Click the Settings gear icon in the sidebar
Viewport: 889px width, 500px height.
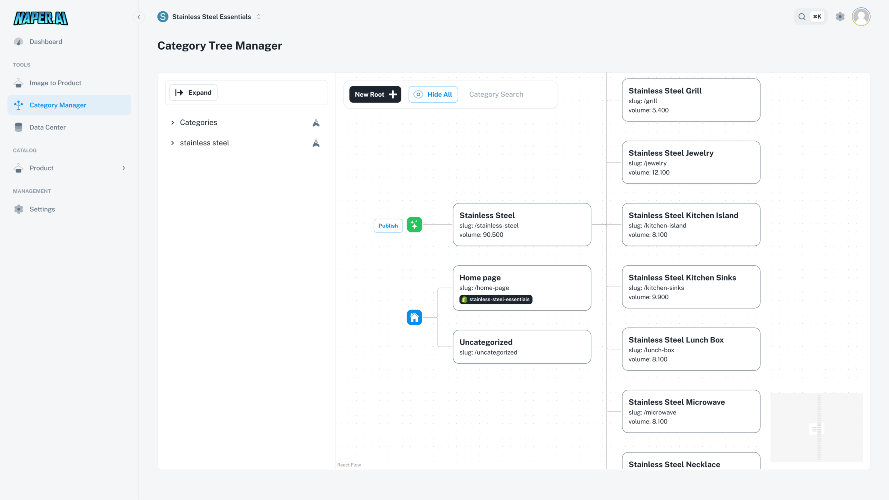tap(19, 209)
